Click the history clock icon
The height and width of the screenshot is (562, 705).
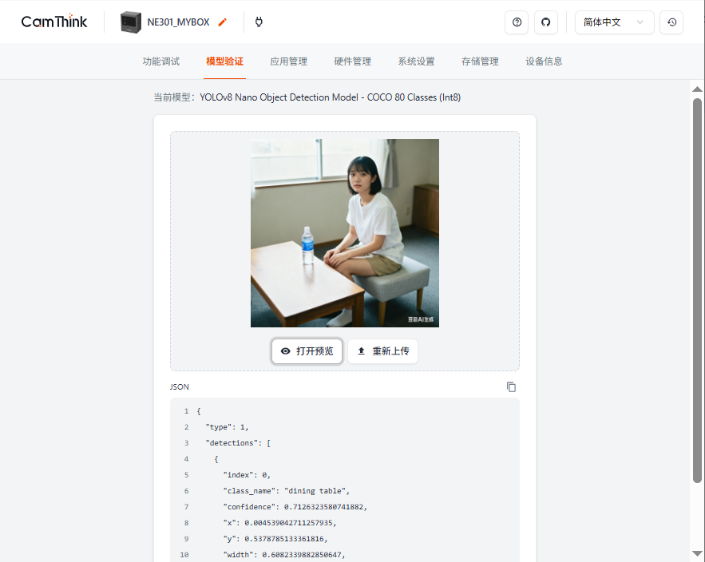click(672, 22)
